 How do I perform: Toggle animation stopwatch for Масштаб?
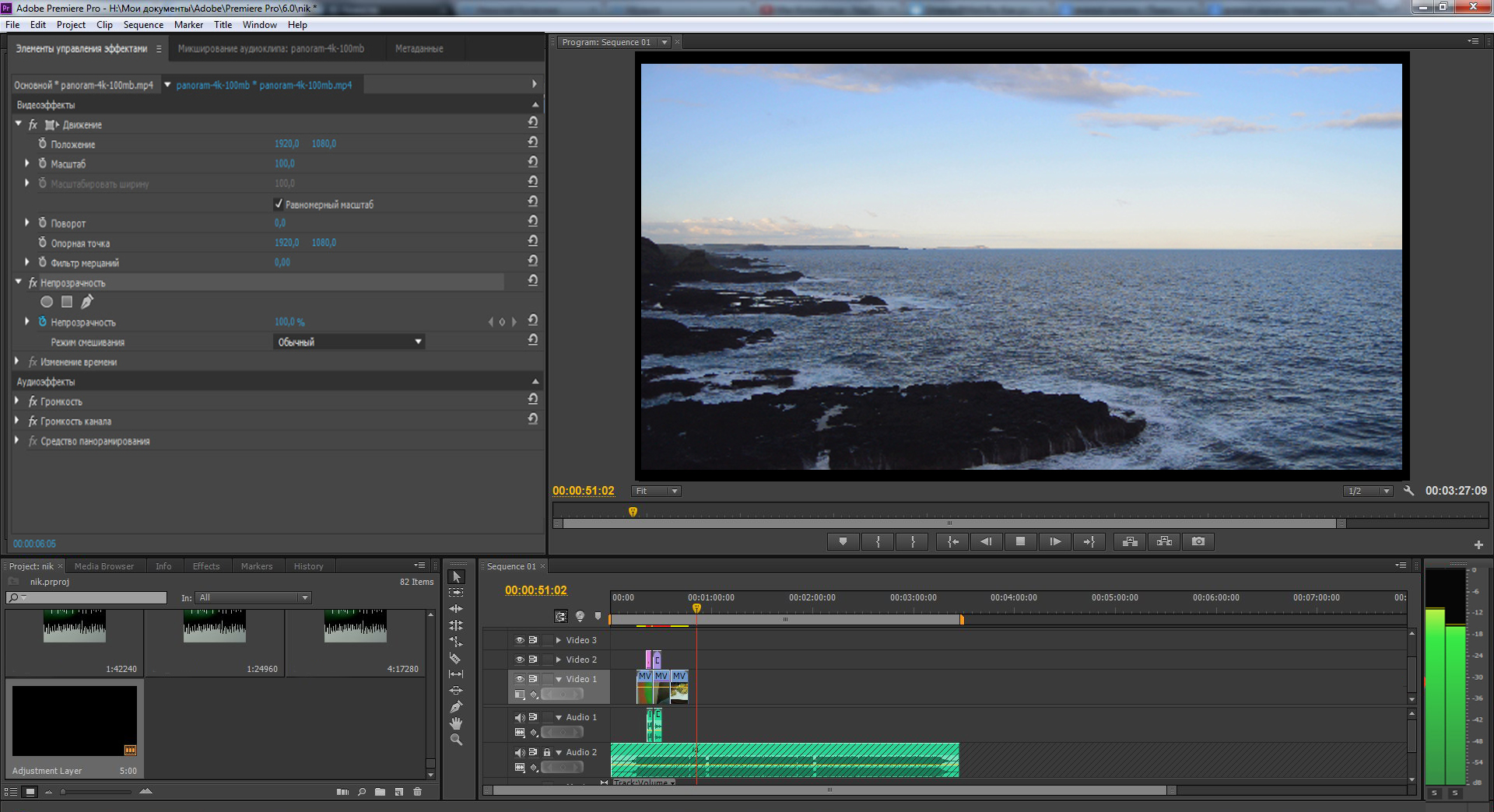(43, 163)
